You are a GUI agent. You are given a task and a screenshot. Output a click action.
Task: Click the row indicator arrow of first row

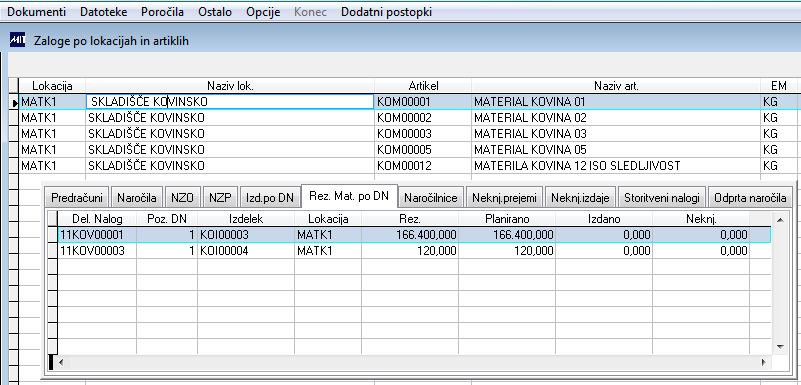coord(14,102)
